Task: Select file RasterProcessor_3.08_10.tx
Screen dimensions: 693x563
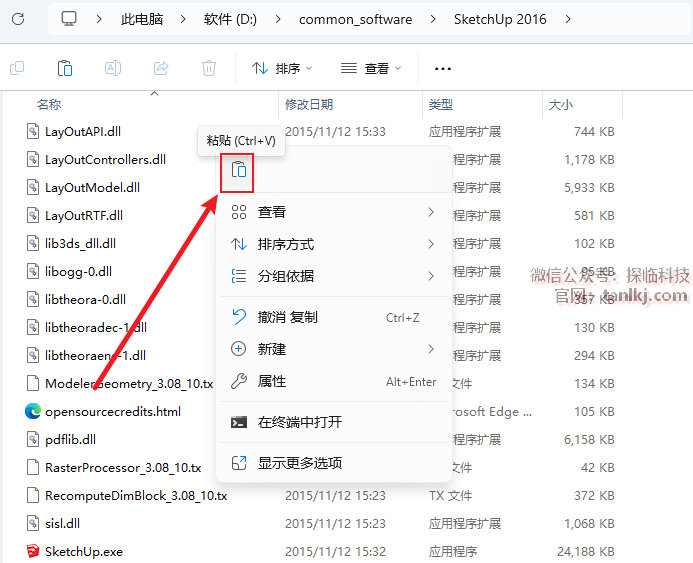Action: (x=123, y=468)
